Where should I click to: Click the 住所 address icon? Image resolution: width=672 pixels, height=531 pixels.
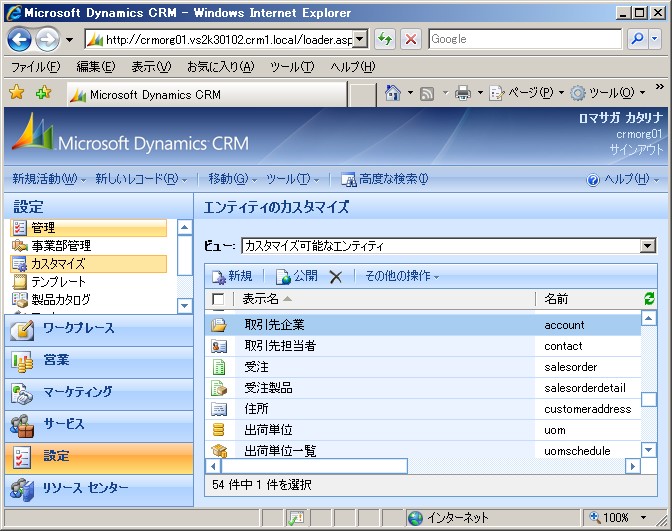pyautogui.click(x=219, y=409)
